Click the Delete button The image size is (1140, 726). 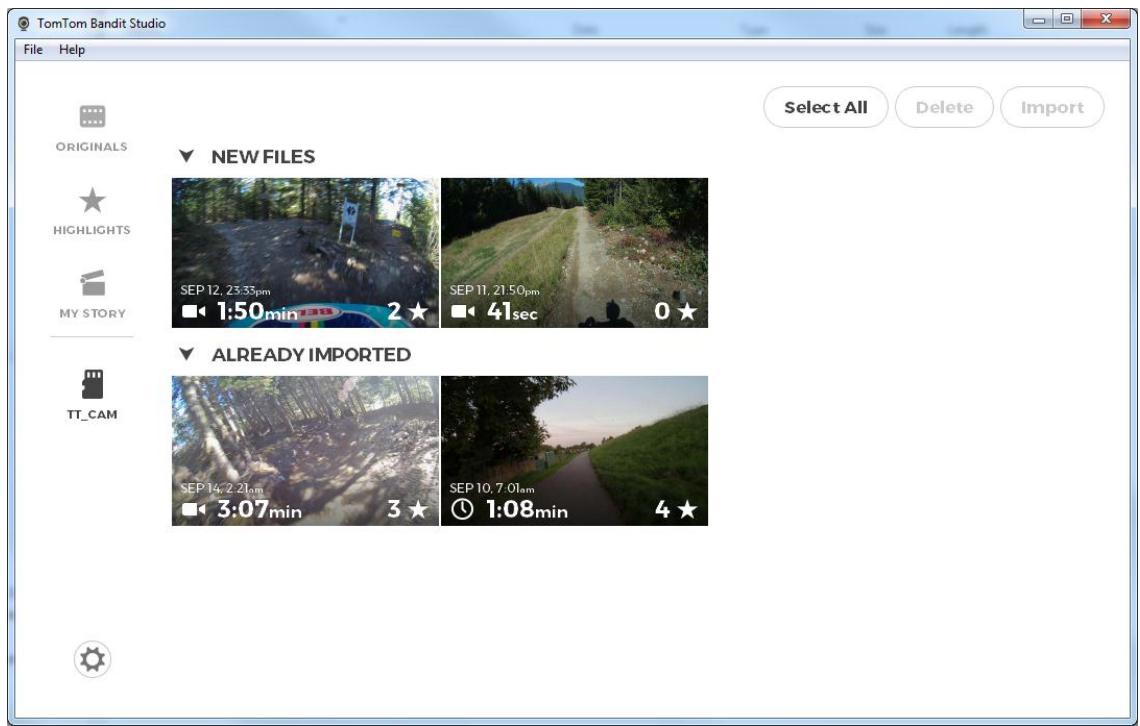(944, 107)
